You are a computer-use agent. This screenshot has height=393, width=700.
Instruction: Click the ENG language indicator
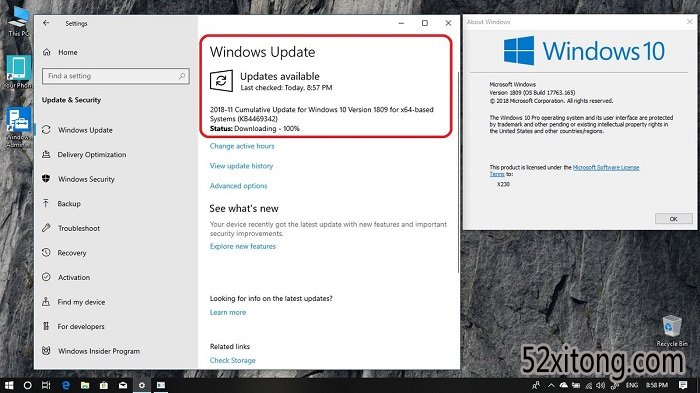pos(632,385)
